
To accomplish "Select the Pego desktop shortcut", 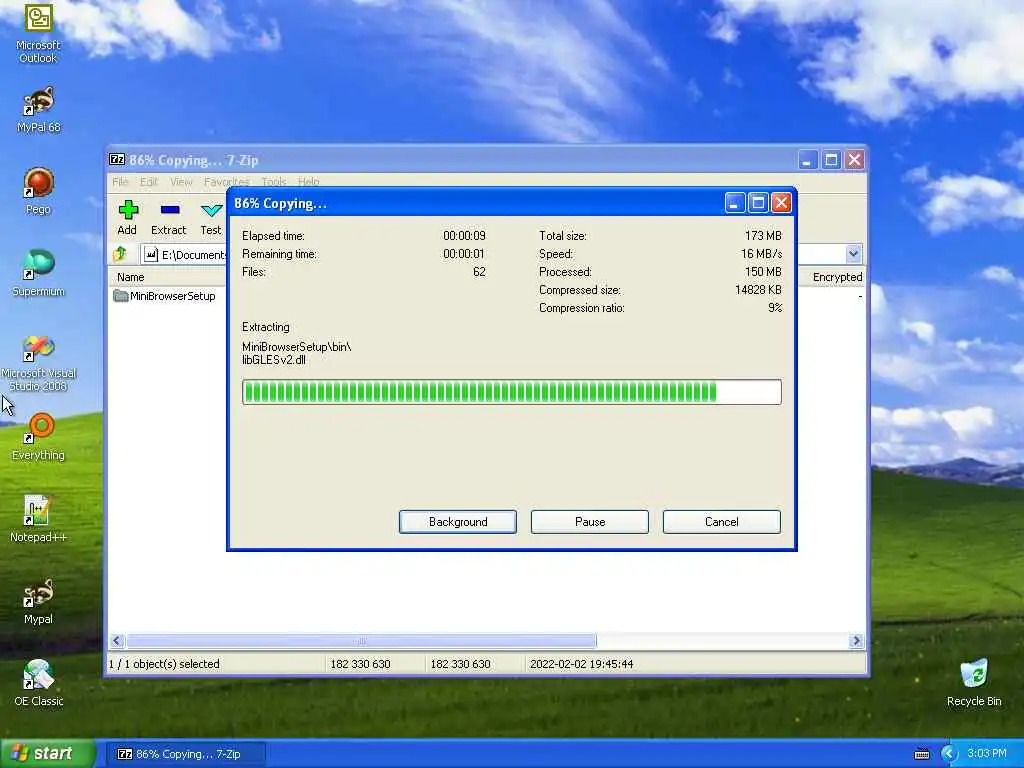I will click(38, 191).
